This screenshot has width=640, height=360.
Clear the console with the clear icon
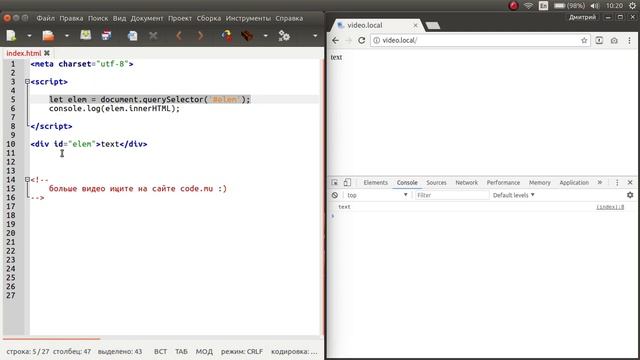click(x=335, y=195)
